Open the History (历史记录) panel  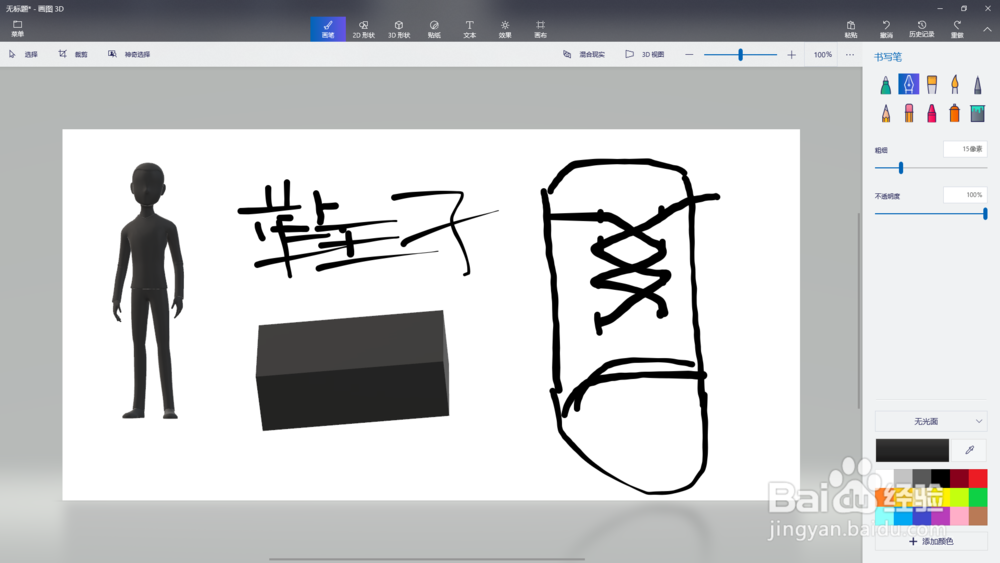pyautogui.click(x=922, y=29)
